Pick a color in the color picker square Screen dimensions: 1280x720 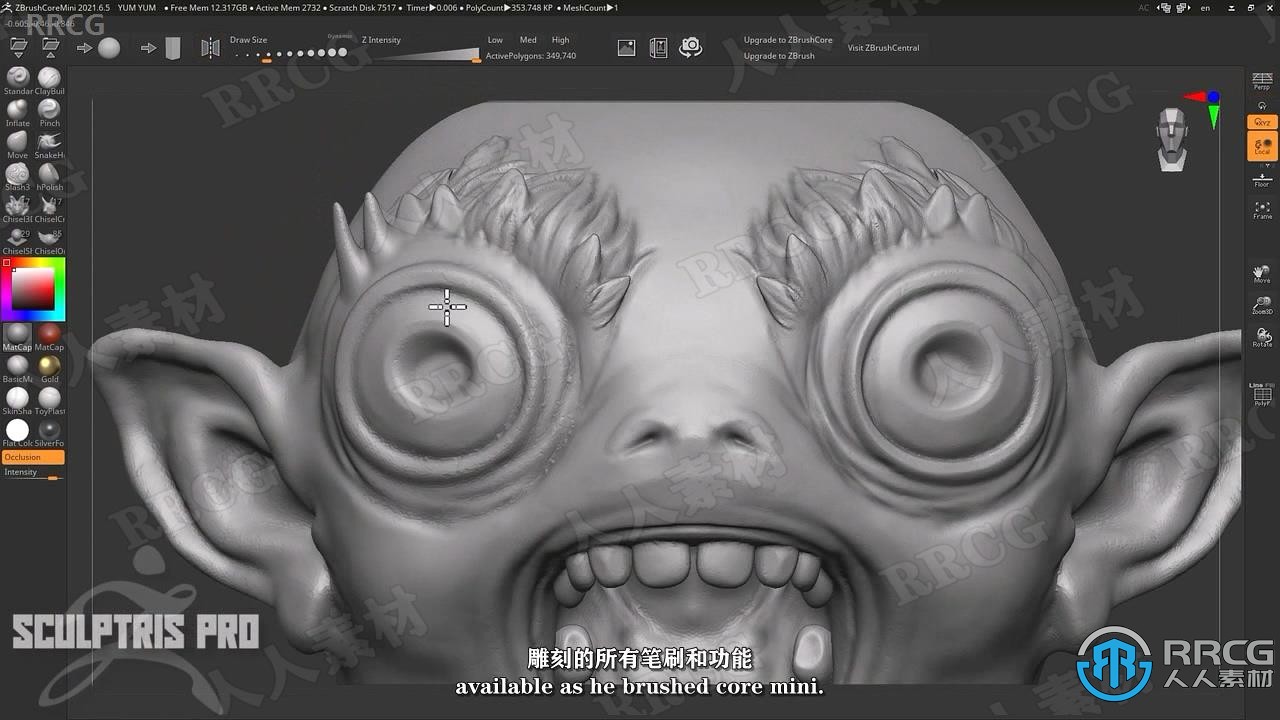tap(33, 289)
